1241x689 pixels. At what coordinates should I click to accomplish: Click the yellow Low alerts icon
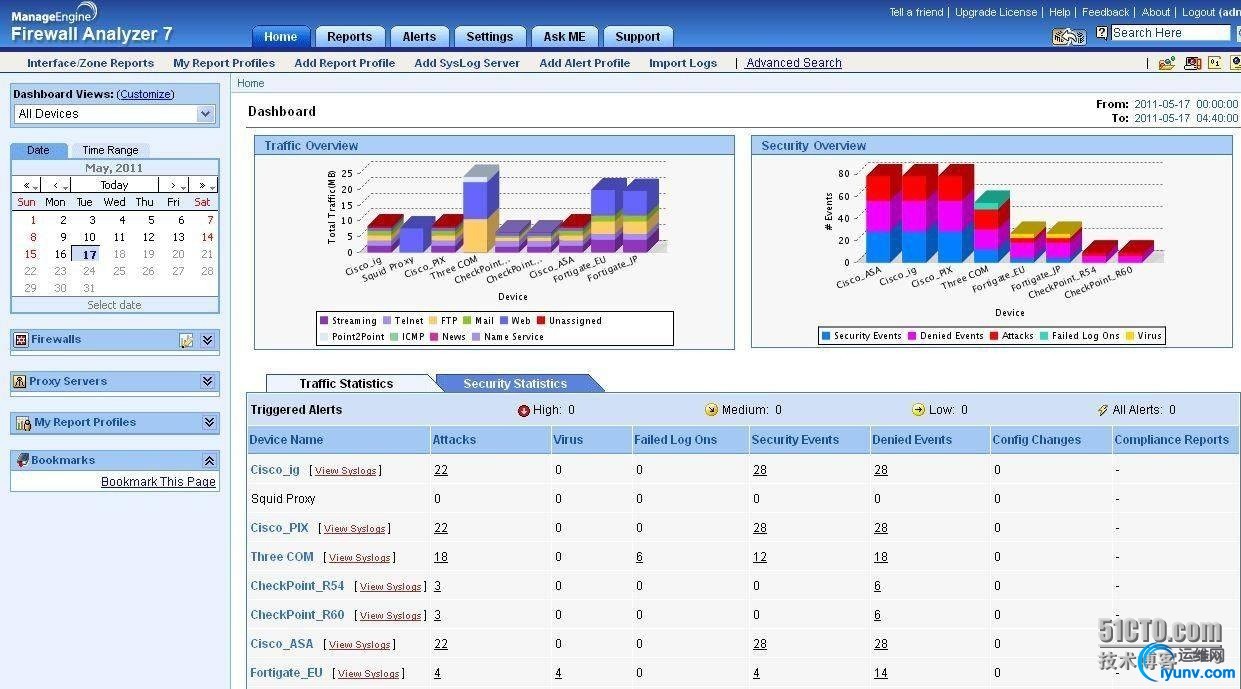(x=918, y=410)
